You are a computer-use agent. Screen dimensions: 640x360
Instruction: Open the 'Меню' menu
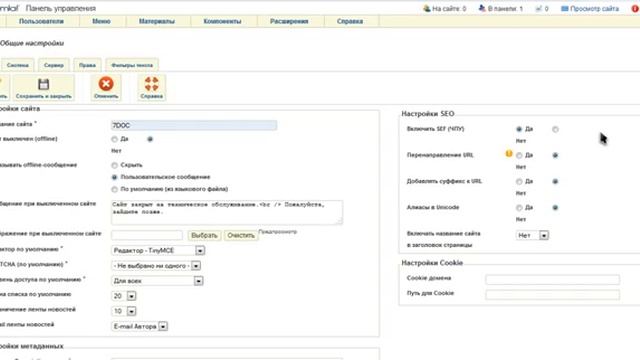101,21
